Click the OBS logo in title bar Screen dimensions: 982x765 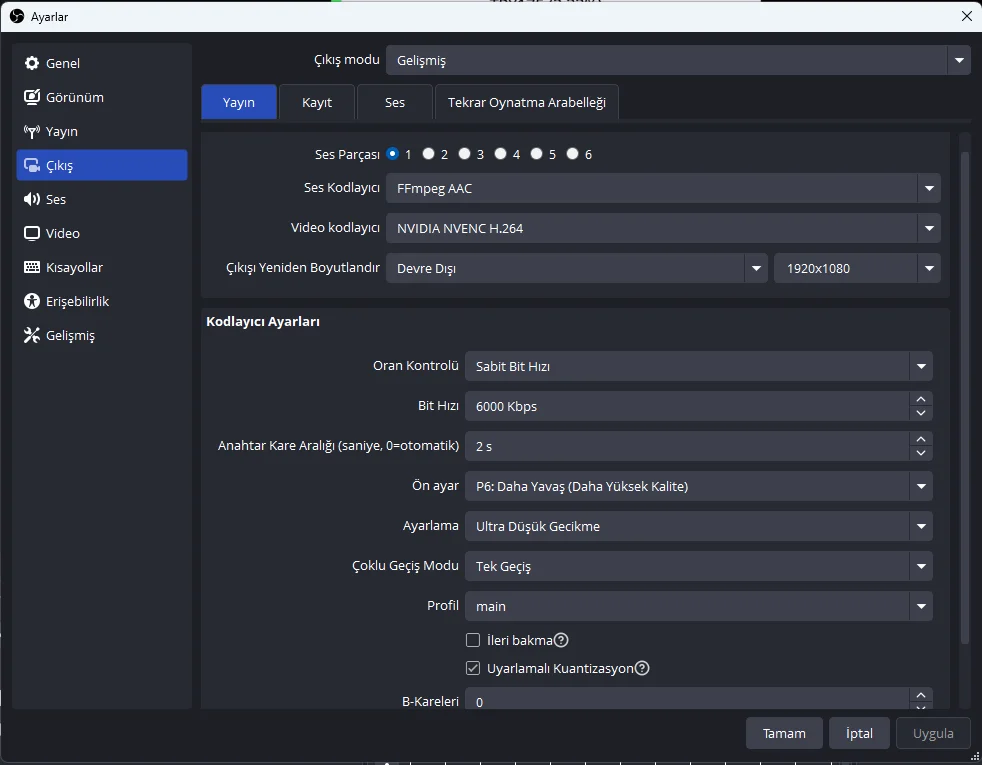point(17,16)
